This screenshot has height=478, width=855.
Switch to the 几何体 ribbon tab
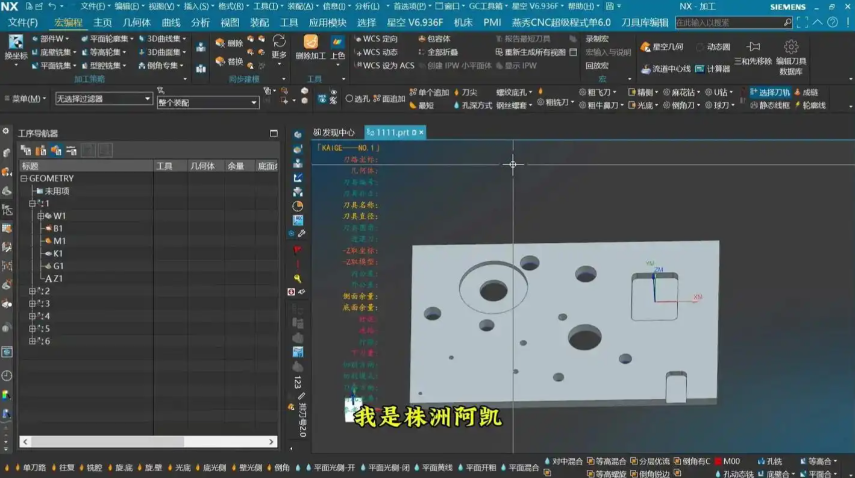(136, 22)
